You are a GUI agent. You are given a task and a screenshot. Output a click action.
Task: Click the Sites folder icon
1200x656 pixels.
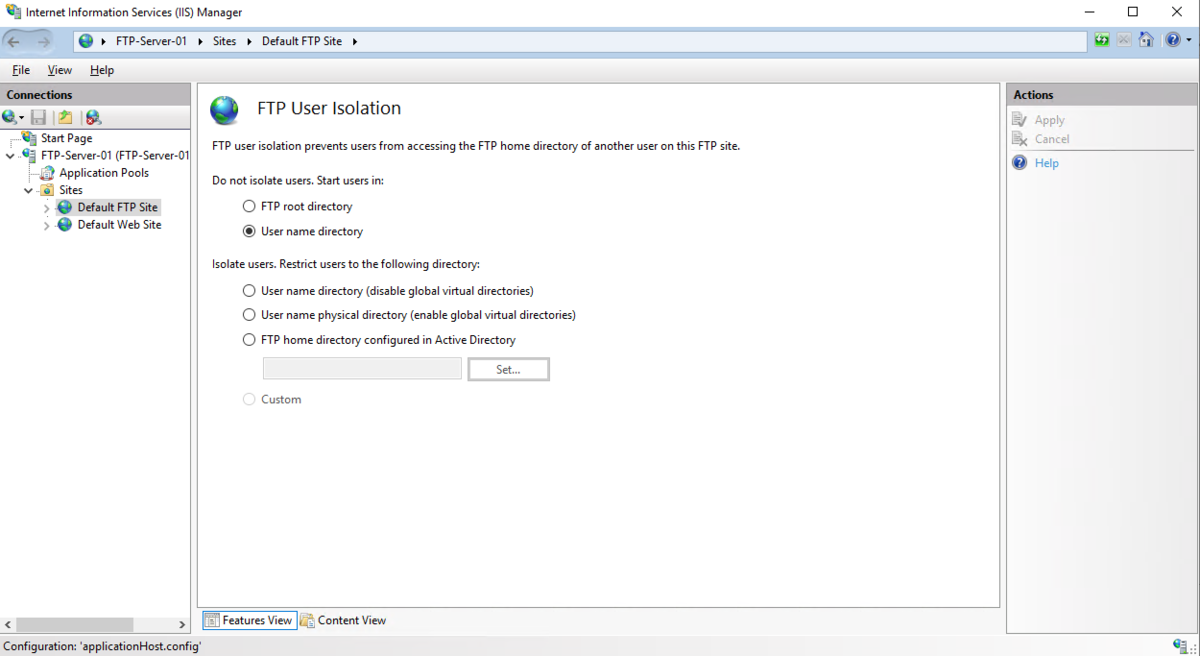(47, 190)
